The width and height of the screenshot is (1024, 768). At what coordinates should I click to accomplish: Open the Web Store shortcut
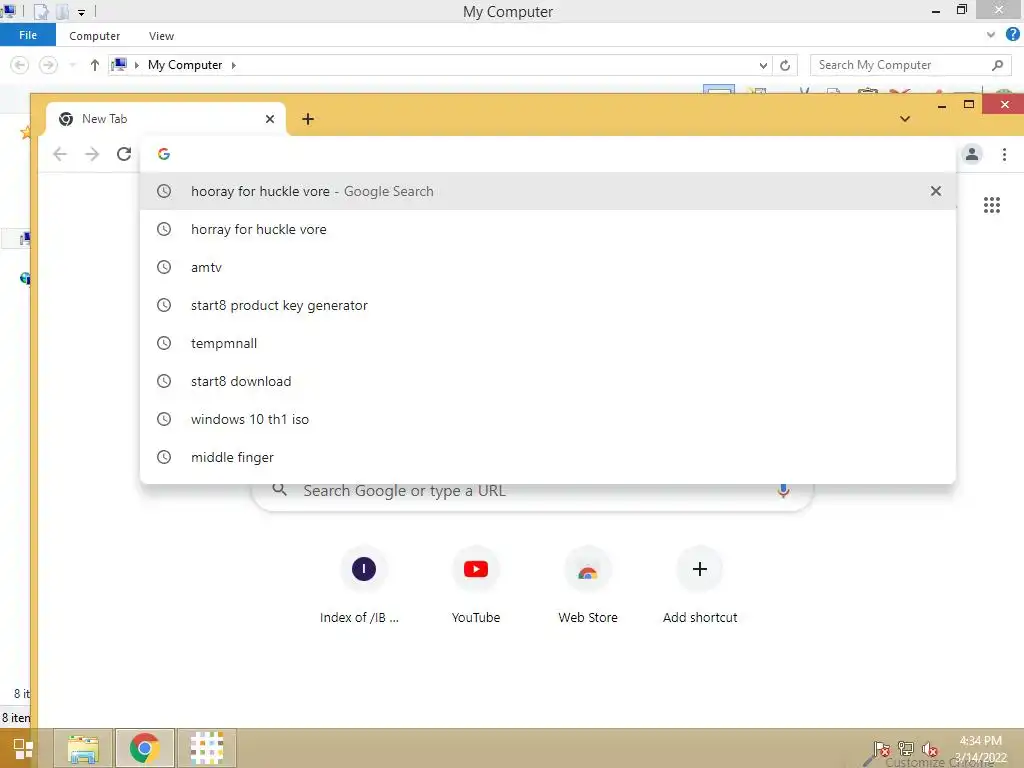tap(588, 584)
